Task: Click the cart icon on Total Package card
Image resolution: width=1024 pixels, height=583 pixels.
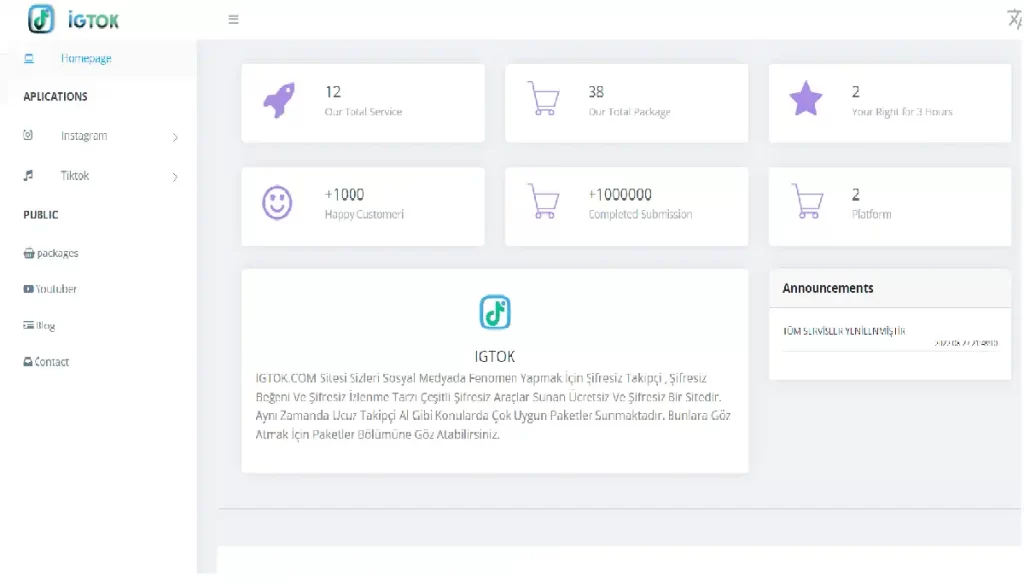Action: (x=543, y=98)
